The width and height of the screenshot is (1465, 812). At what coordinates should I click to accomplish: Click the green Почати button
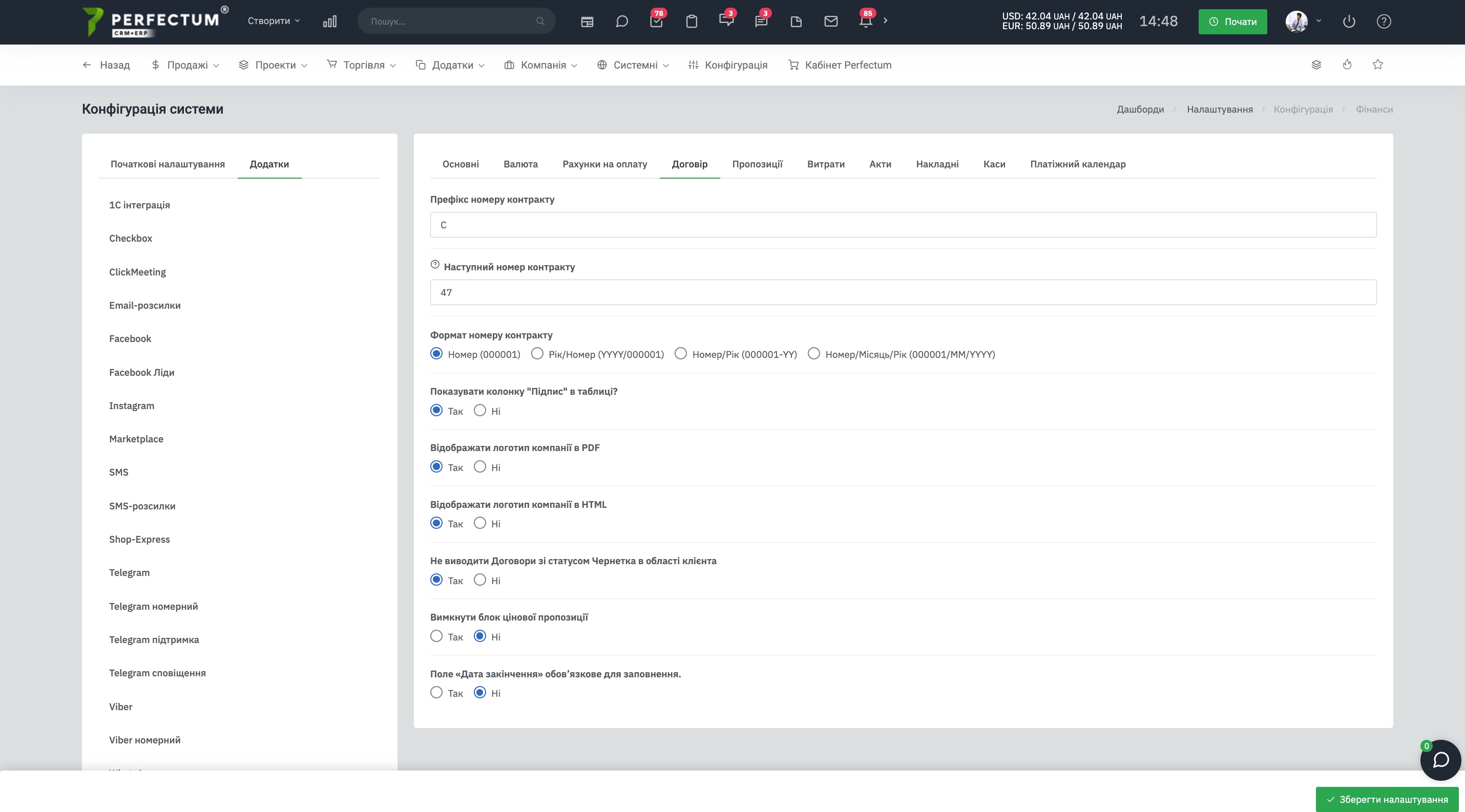point(1232,22)
